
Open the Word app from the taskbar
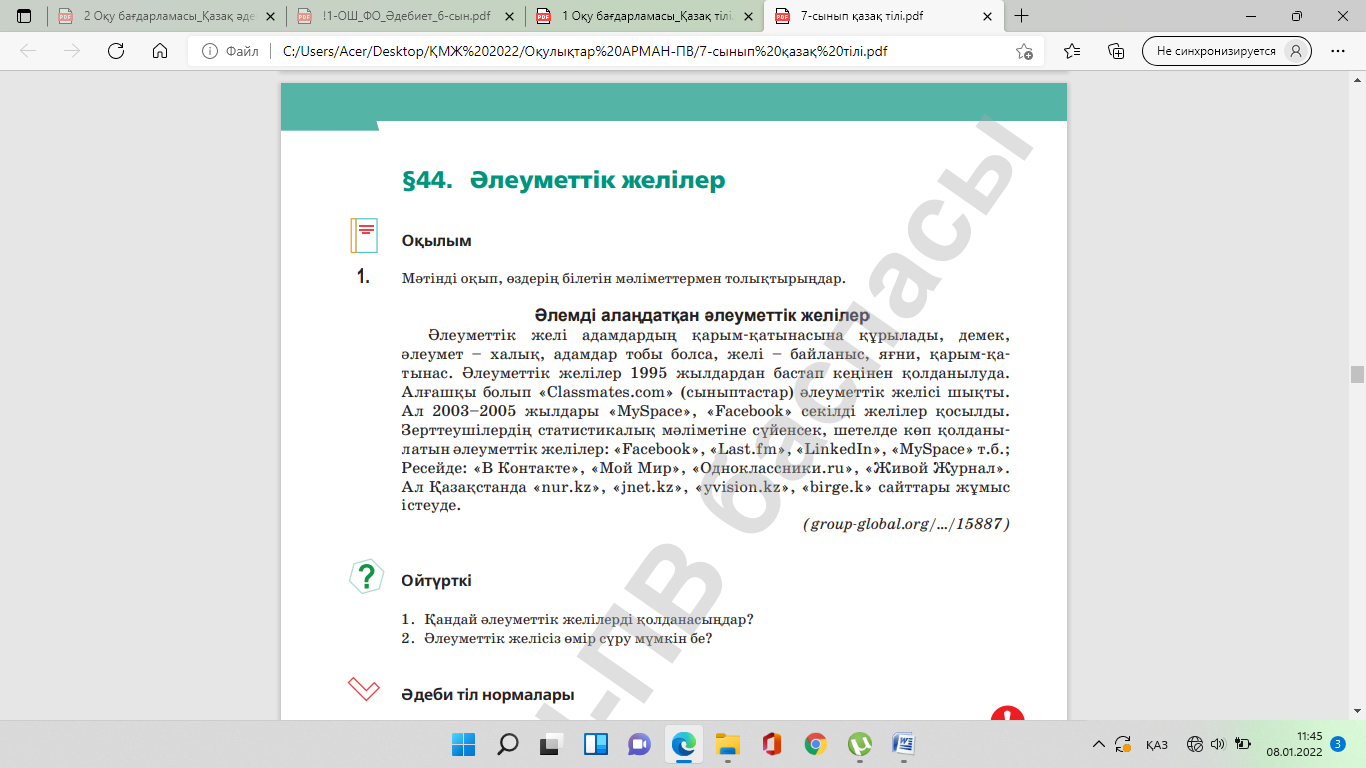[903, 744]
